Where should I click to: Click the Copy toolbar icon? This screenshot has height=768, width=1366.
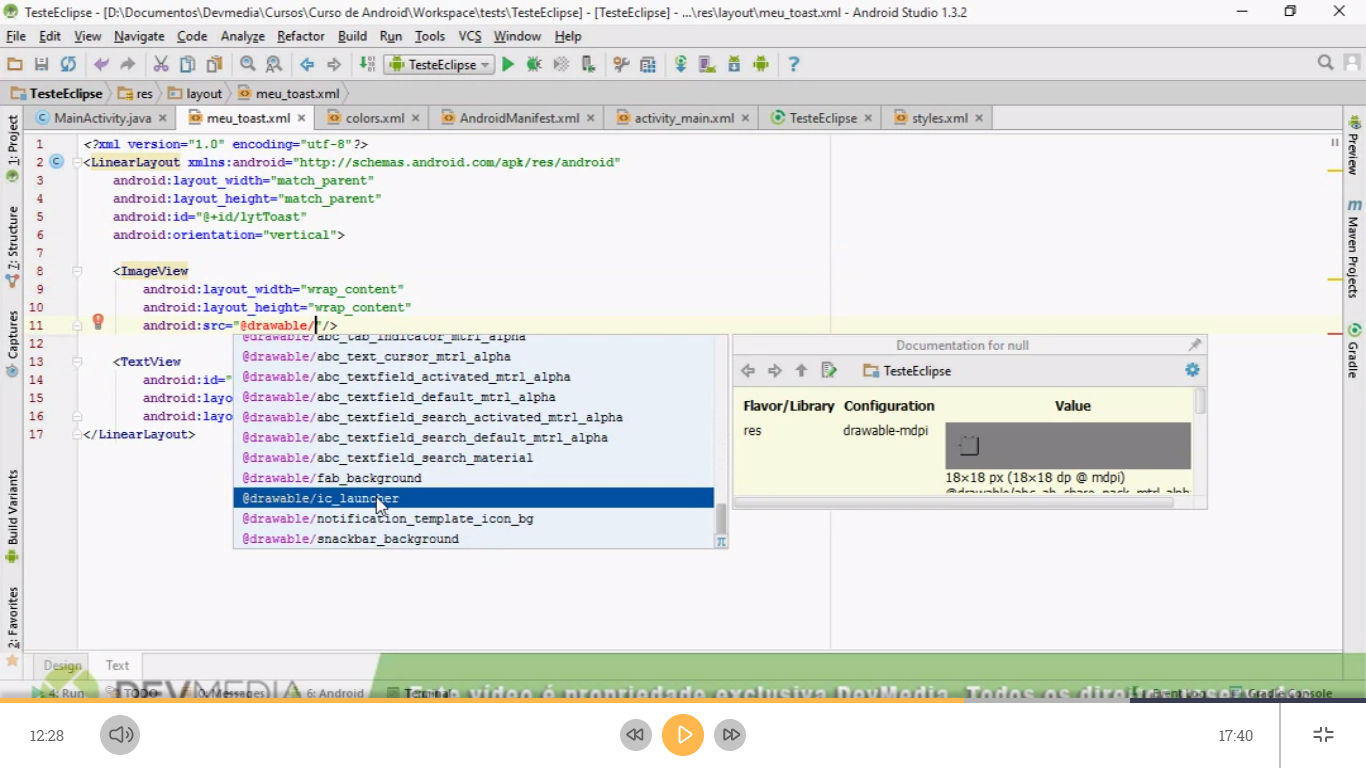click(x=187, y=64)
